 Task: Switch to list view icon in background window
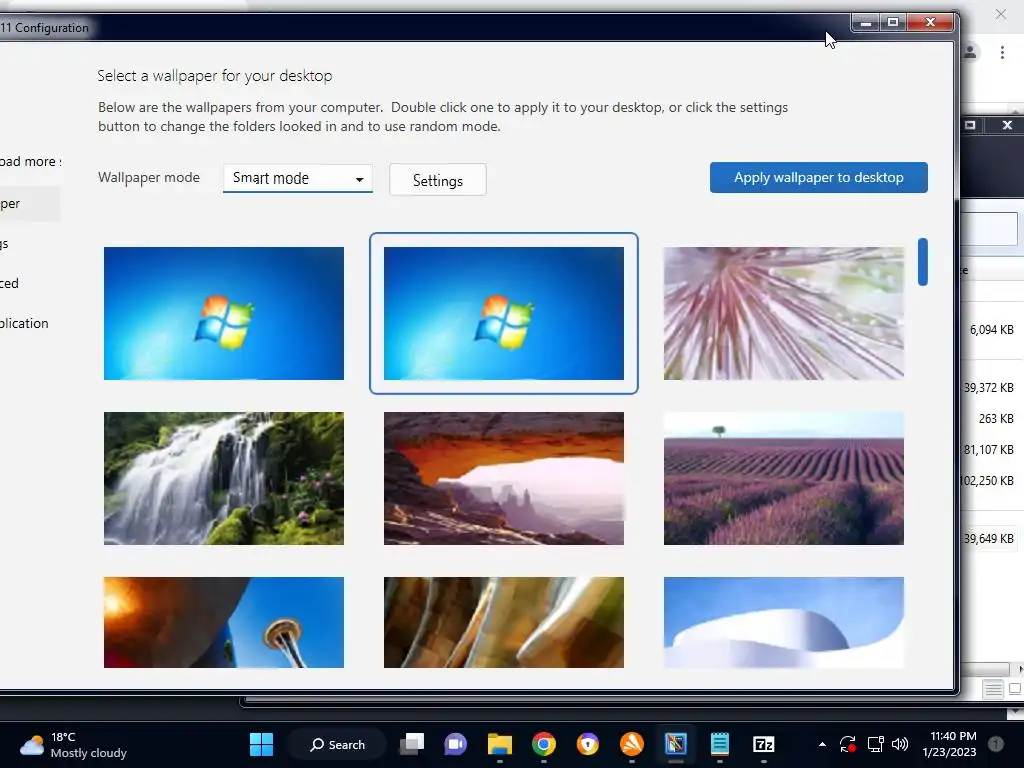(993, 689)
